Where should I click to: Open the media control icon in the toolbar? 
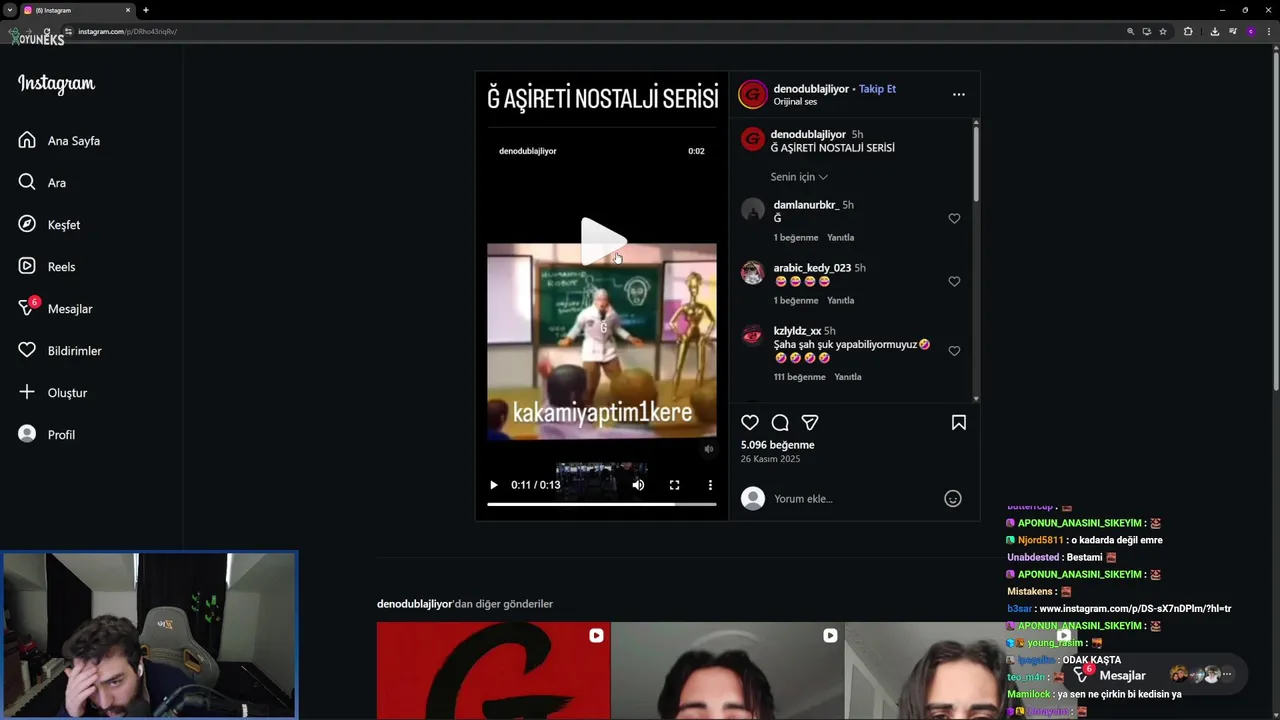click(x=1232, y=32)
